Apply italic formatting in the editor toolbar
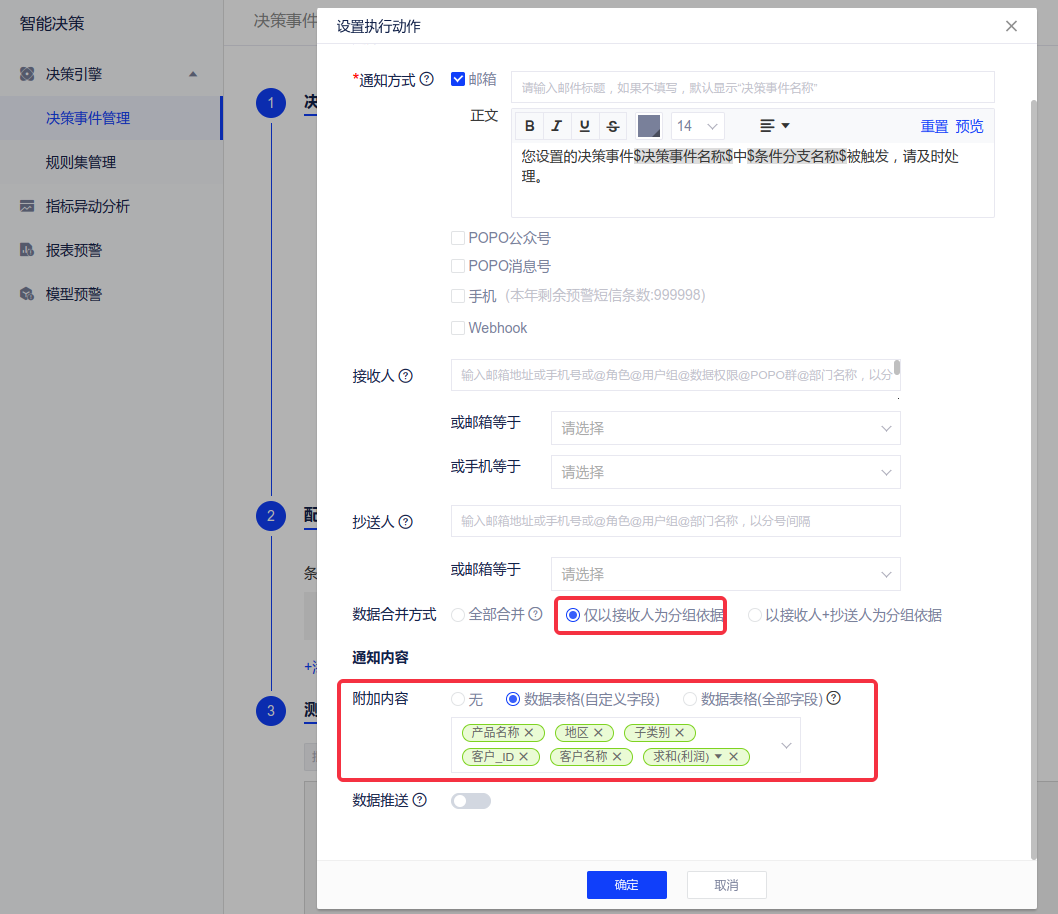Screen dimensions: 1058x914 557,126
